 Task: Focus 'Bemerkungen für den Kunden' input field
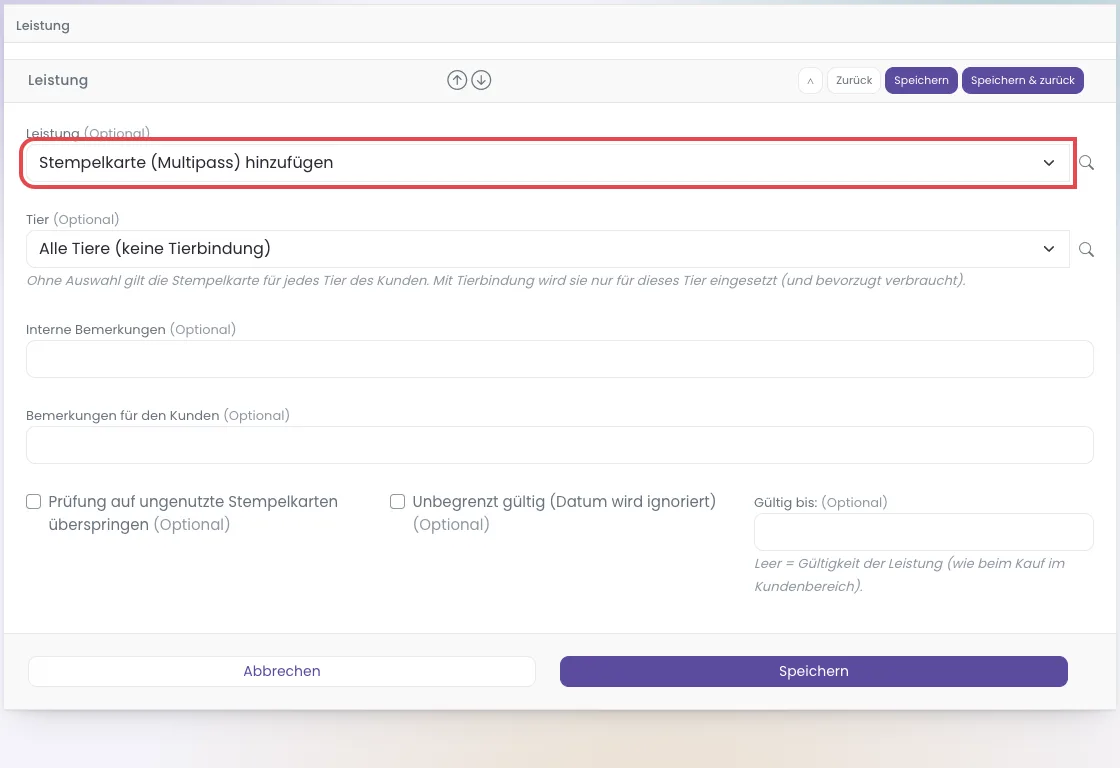pyautogui.click(x=559, y=445)
